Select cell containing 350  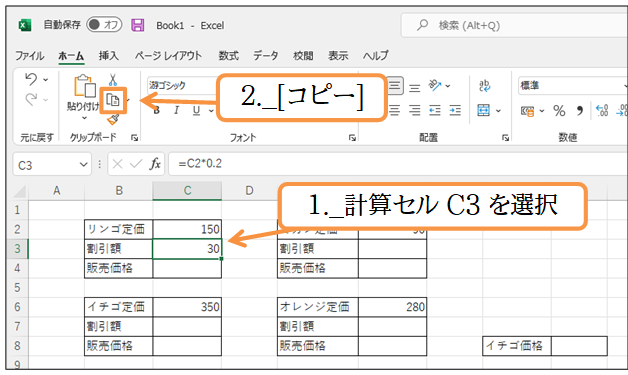[187, 307]
